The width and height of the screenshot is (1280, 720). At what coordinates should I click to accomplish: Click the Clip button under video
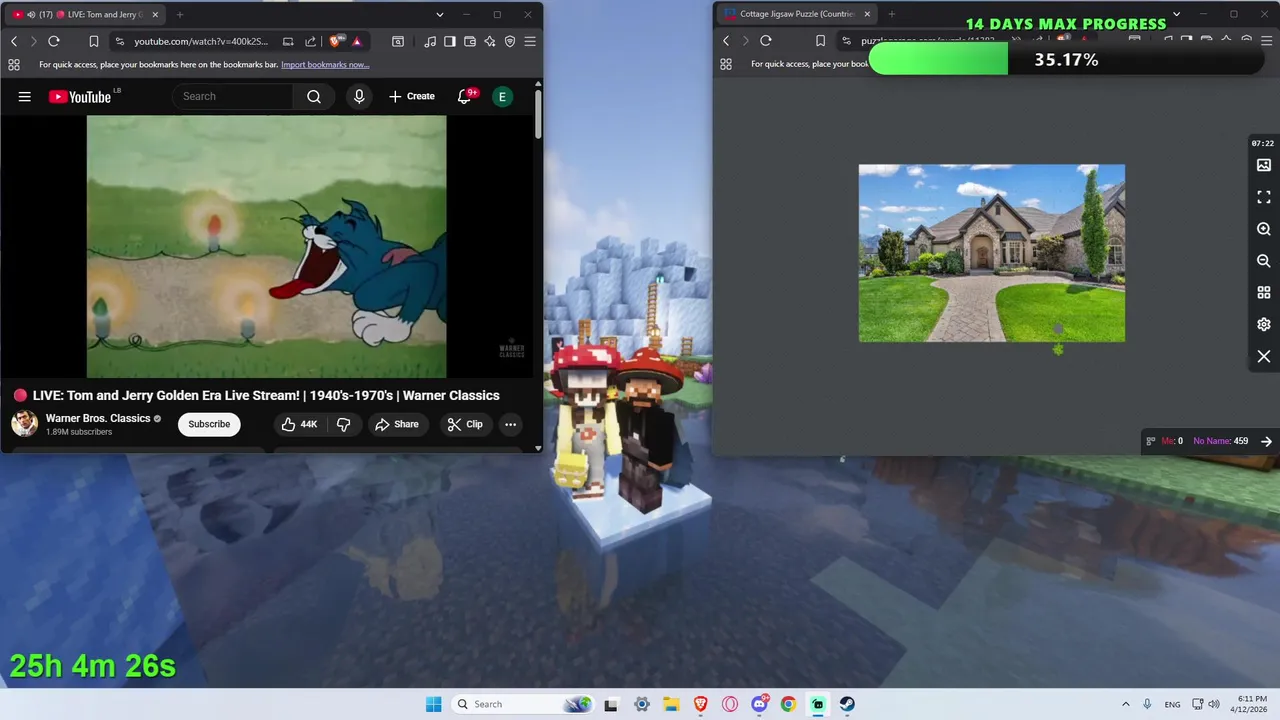[465, 424]
